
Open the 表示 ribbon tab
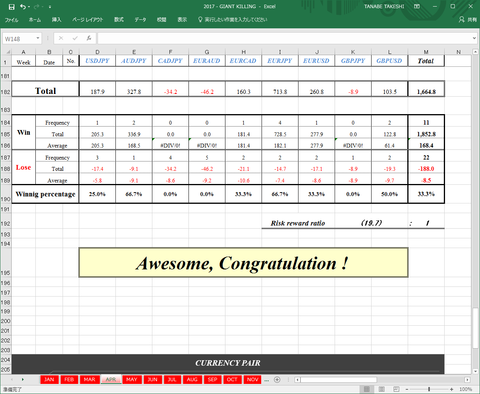point(182,20)
